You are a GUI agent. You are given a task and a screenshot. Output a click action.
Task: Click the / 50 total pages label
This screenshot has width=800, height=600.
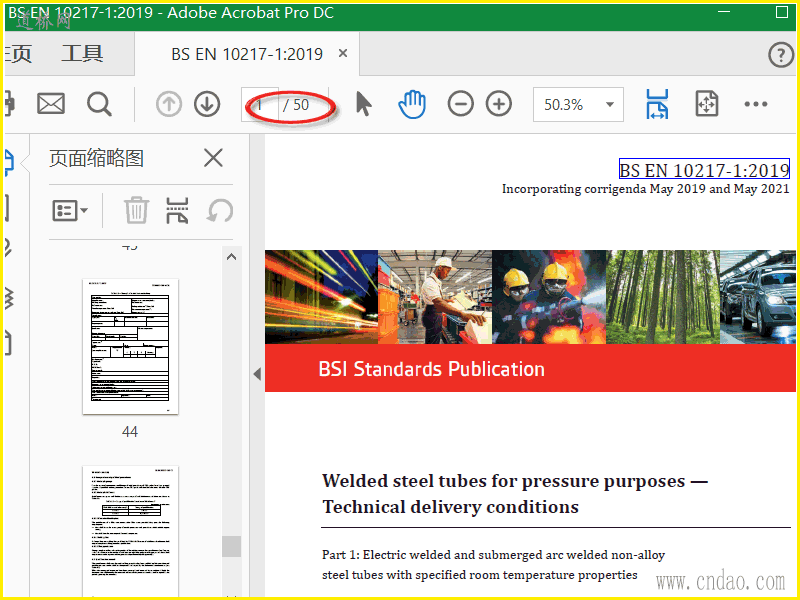point(296,105)
